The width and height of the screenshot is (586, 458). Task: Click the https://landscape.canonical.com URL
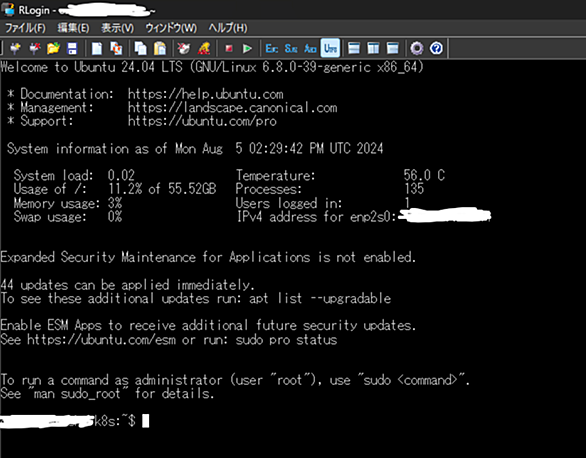232,108
